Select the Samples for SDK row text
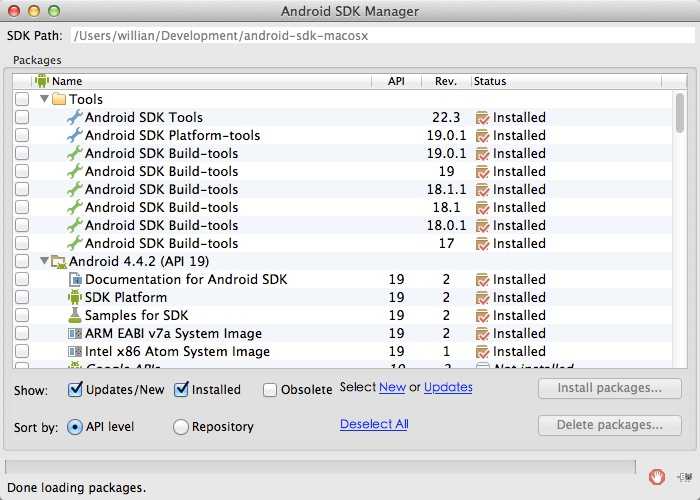Viewport: 700px width, 500px height. 137,315
